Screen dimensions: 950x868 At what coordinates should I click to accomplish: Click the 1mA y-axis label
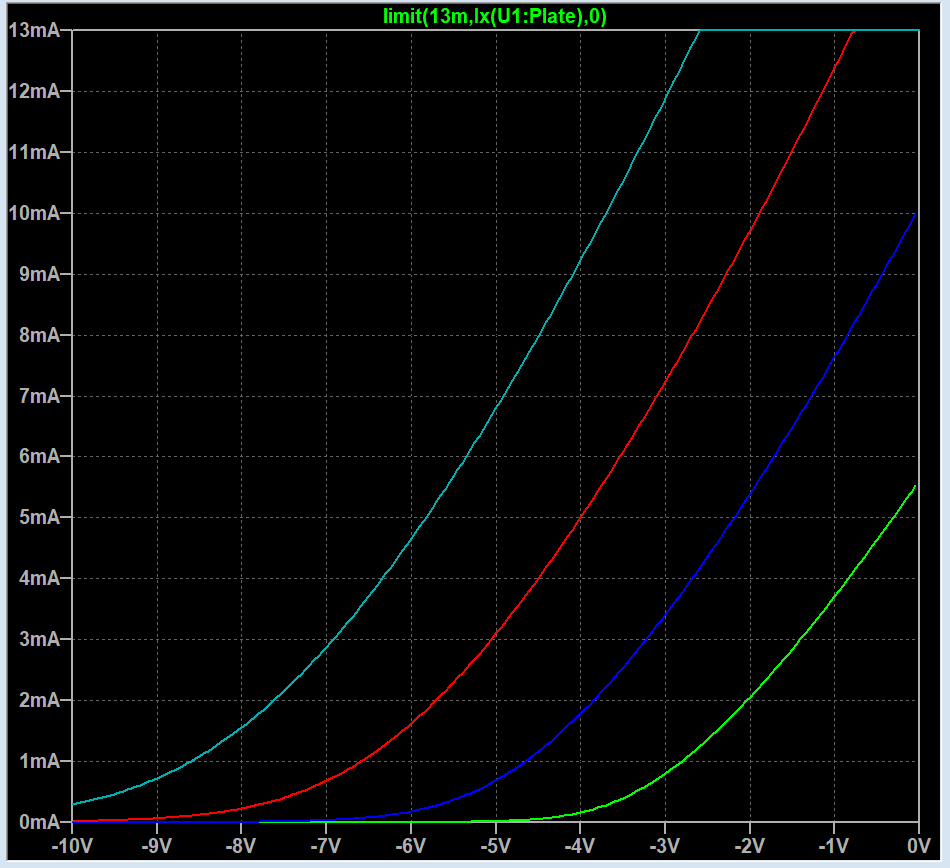[39, 761]
